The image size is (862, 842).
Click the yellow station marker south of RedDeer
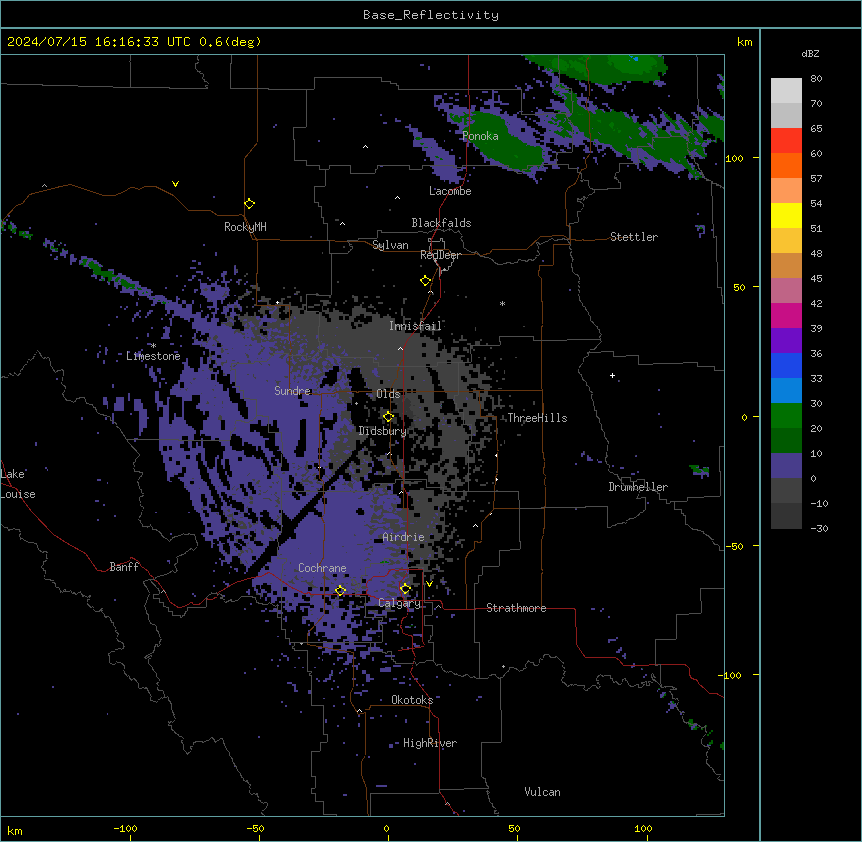point(426,281)
